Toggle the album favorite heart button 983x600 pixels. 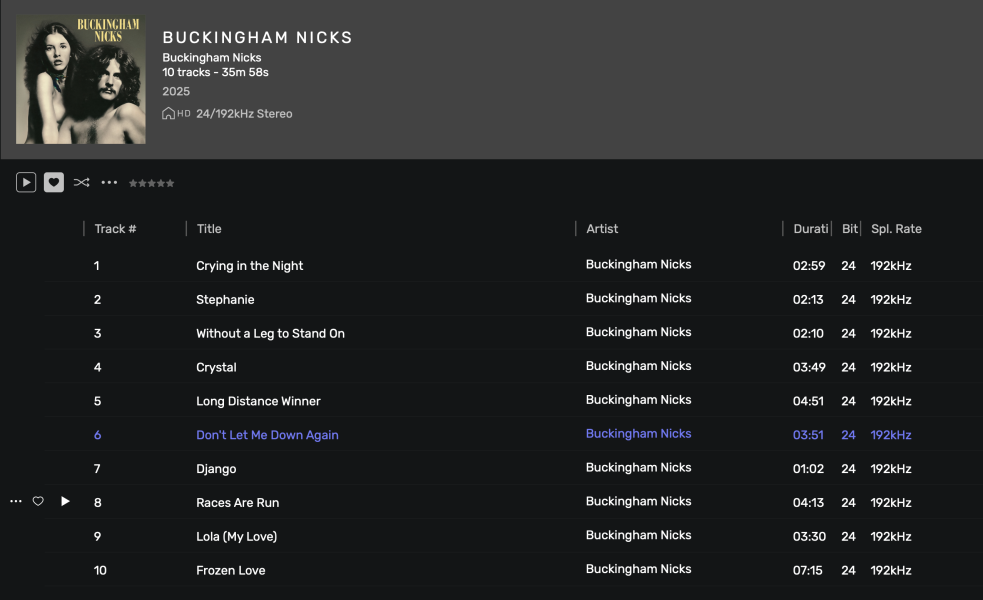tap(54, 182)
